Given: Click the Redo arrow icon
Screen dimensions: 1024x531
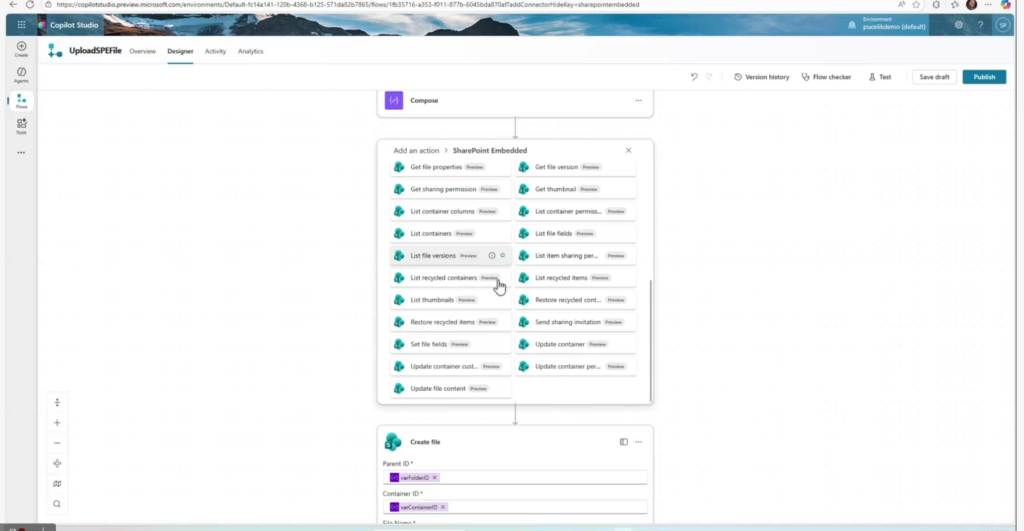Looking at the screenshot, I should coord(709,77).
